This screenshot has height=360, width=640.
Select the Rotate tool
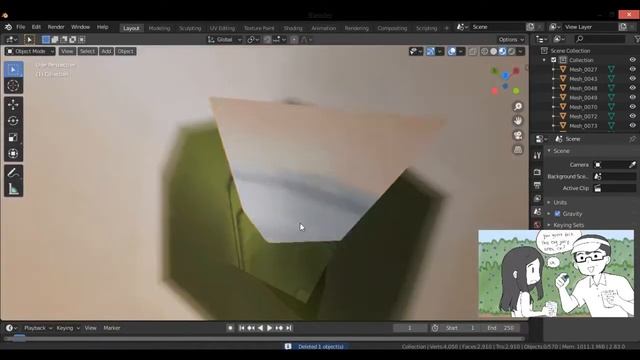(x=13, y=121)
